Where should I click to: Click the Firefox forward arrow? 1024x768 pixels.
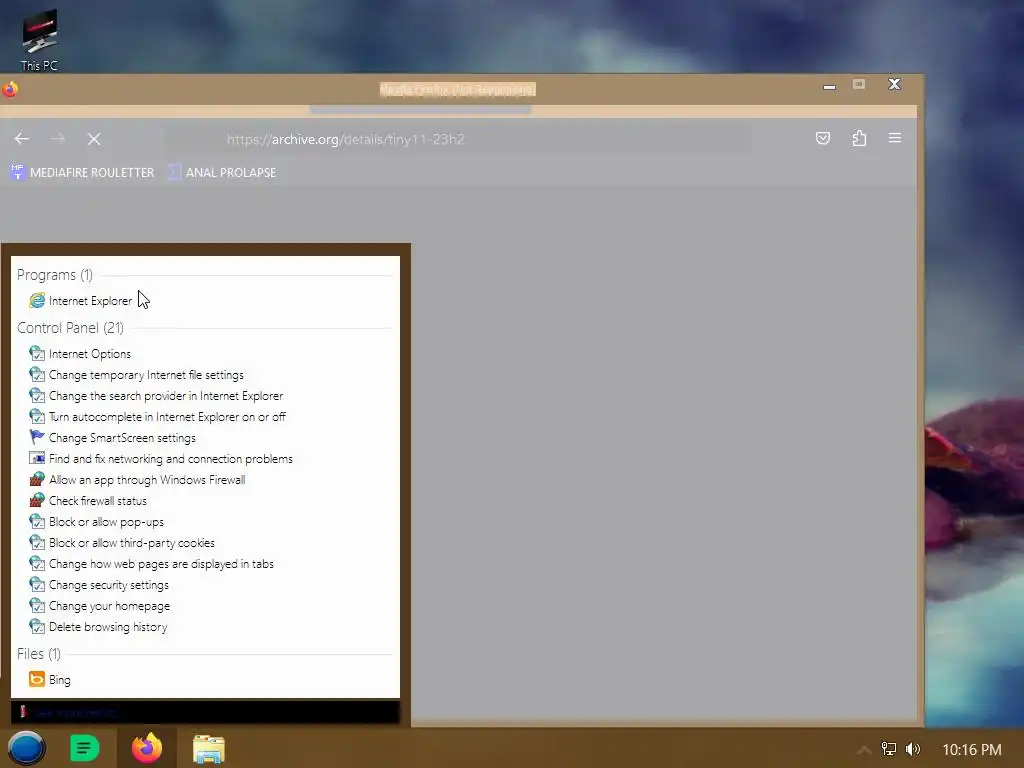coord(58,138)
